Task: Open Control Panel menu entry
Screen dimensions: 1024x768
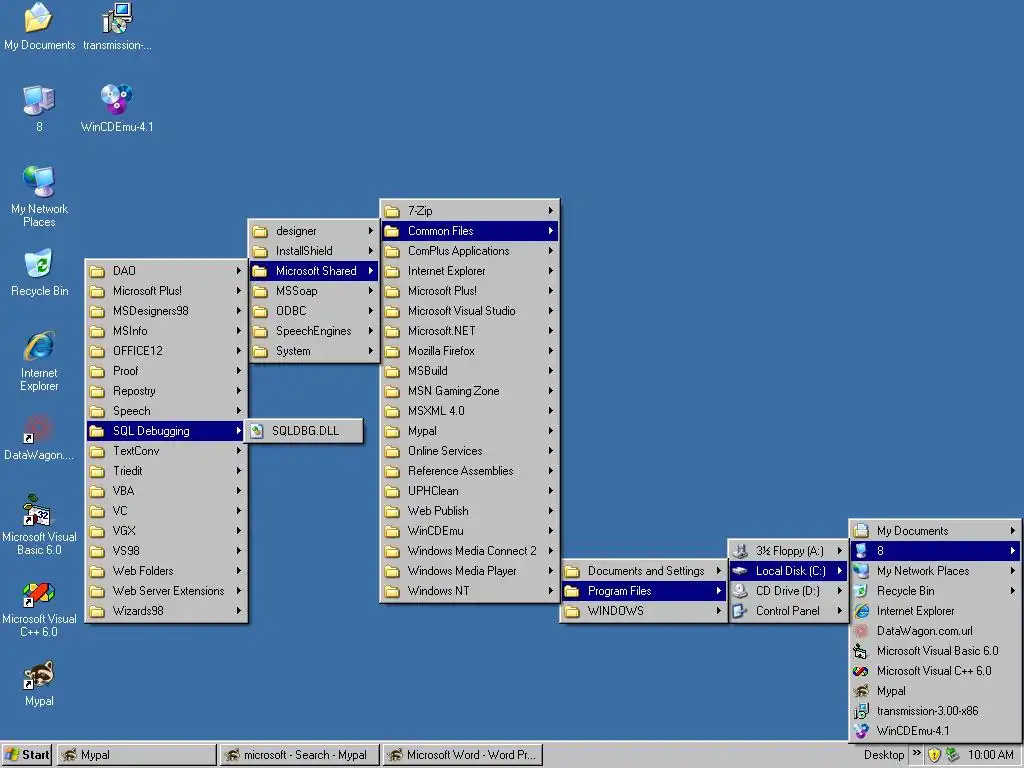Action: click(788, 611)
